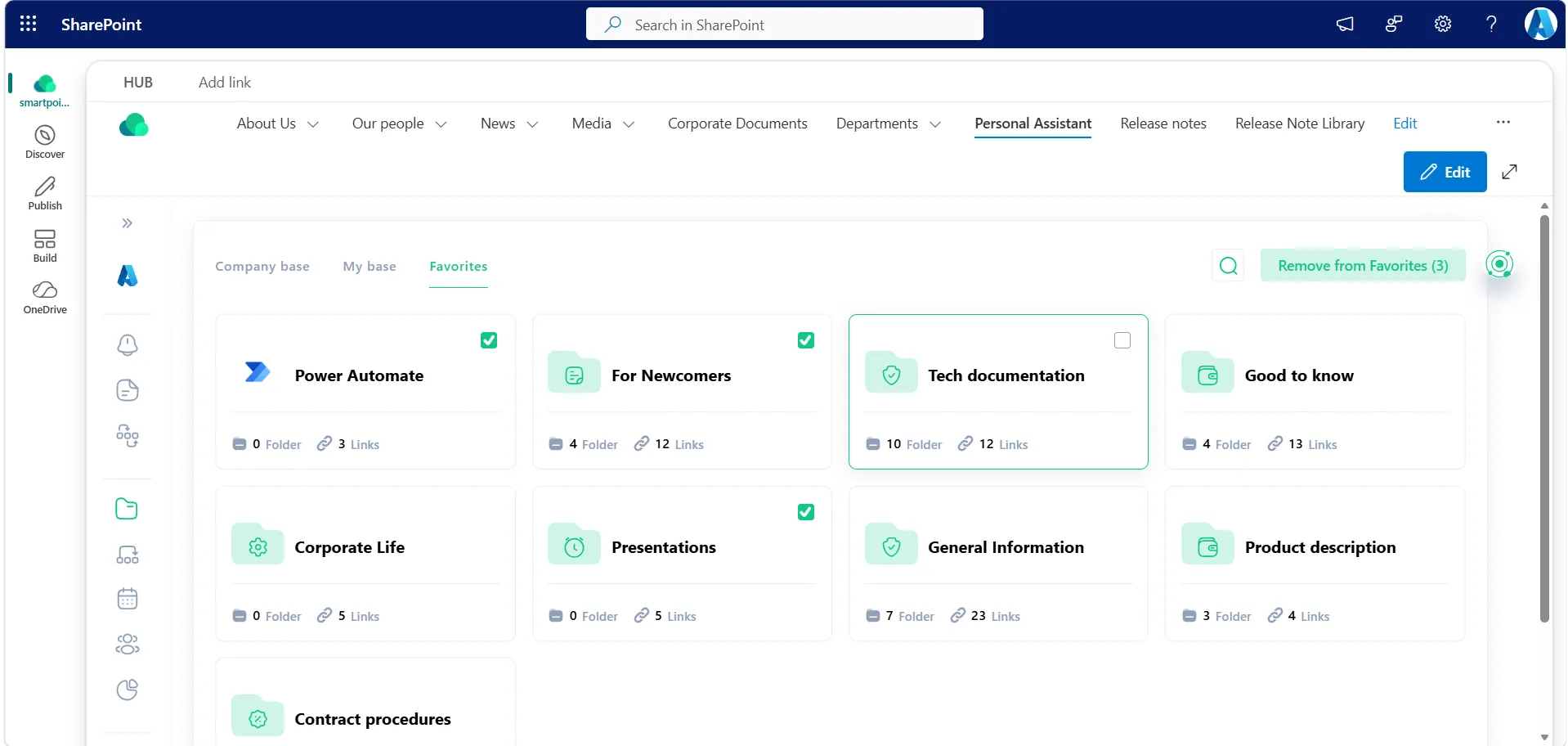Select the Favorites tab
The width and height of the screenshot is (1568, 746).
coord(459,266)
